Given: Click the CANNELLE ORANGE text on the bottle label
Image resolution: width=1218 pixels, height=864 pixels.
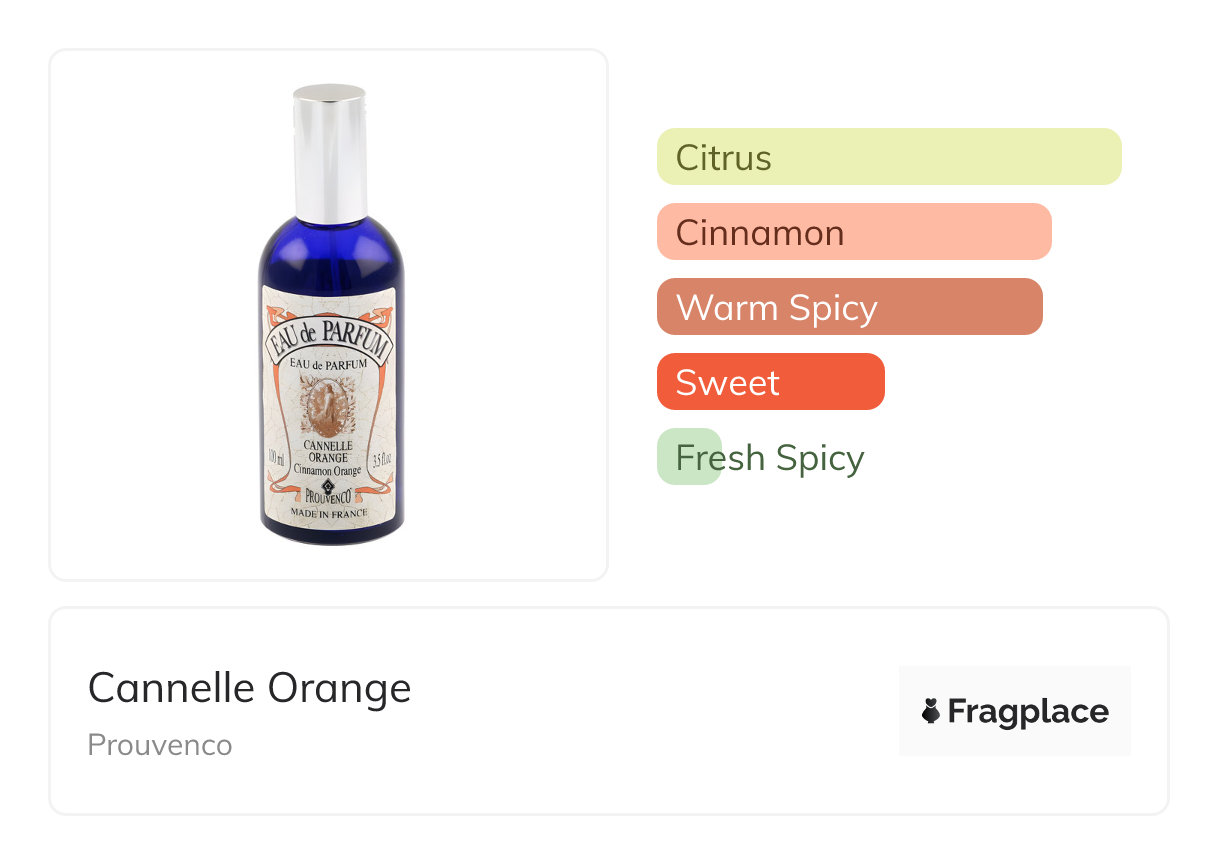Looking at the screenshot, I should [x=328, y=451].
